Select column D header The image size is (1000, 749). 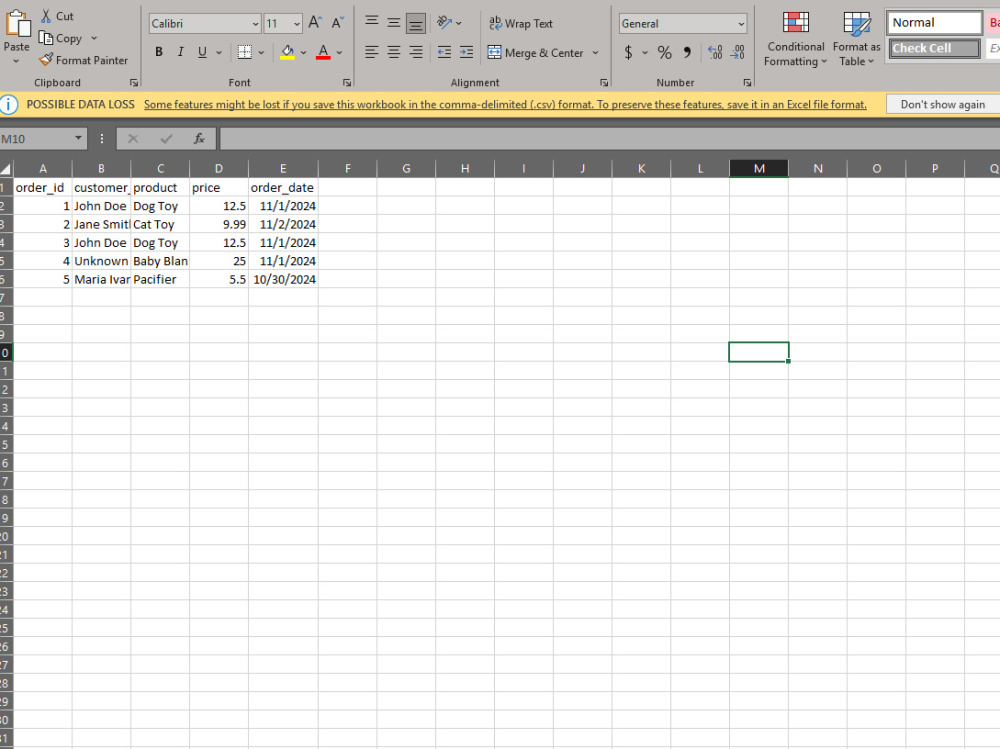click(219, 168)
